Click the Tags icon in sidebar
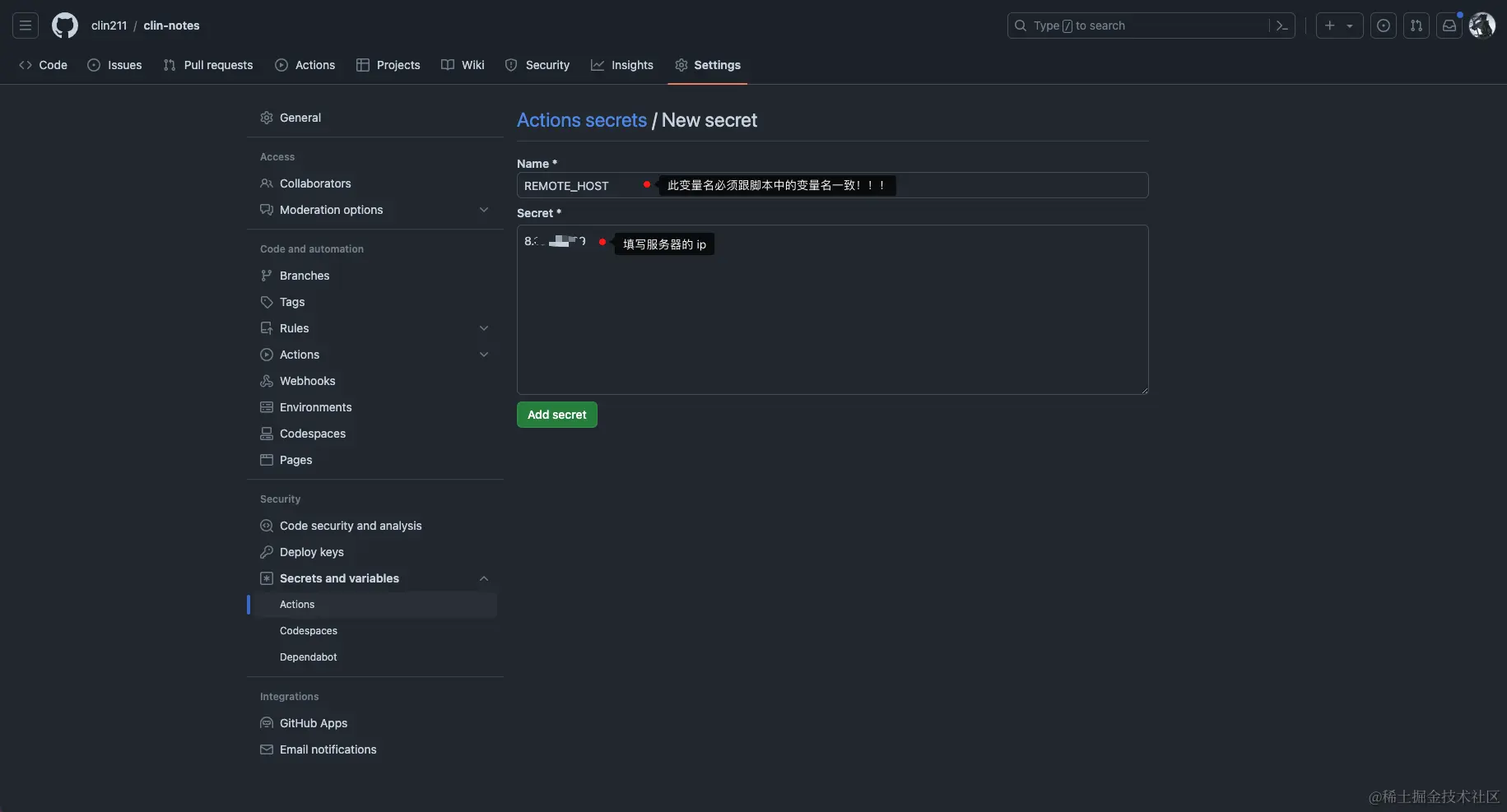1507x812 pixels. point(267,302)
